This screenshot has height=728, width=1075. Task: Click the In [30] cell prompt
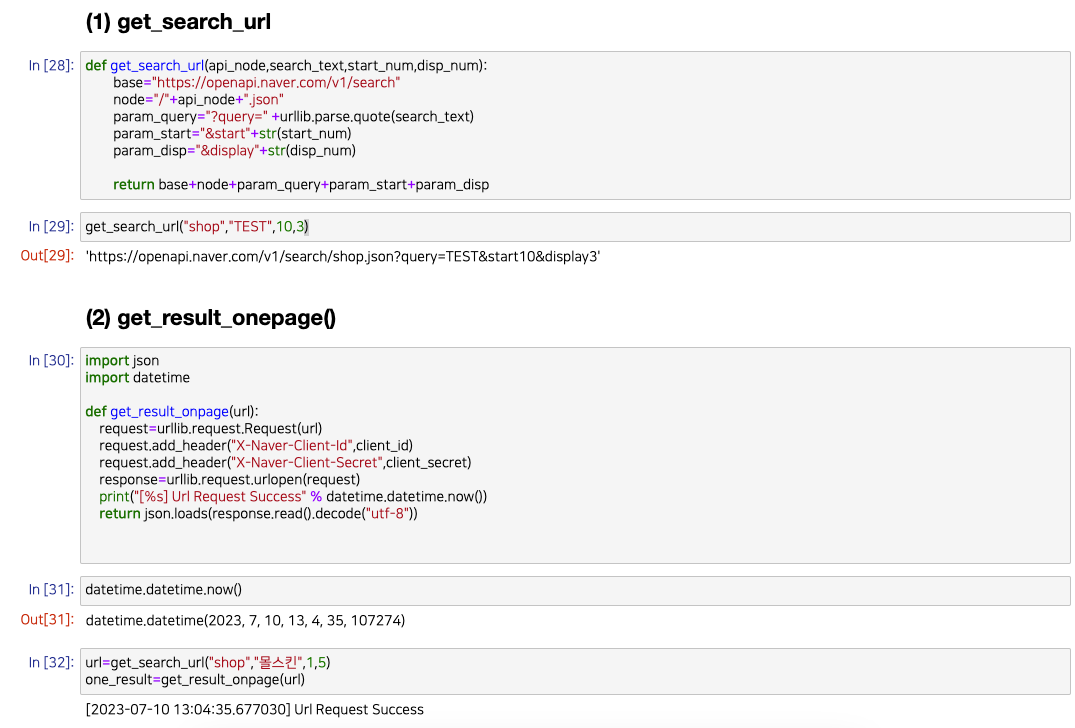pos(51,360)
